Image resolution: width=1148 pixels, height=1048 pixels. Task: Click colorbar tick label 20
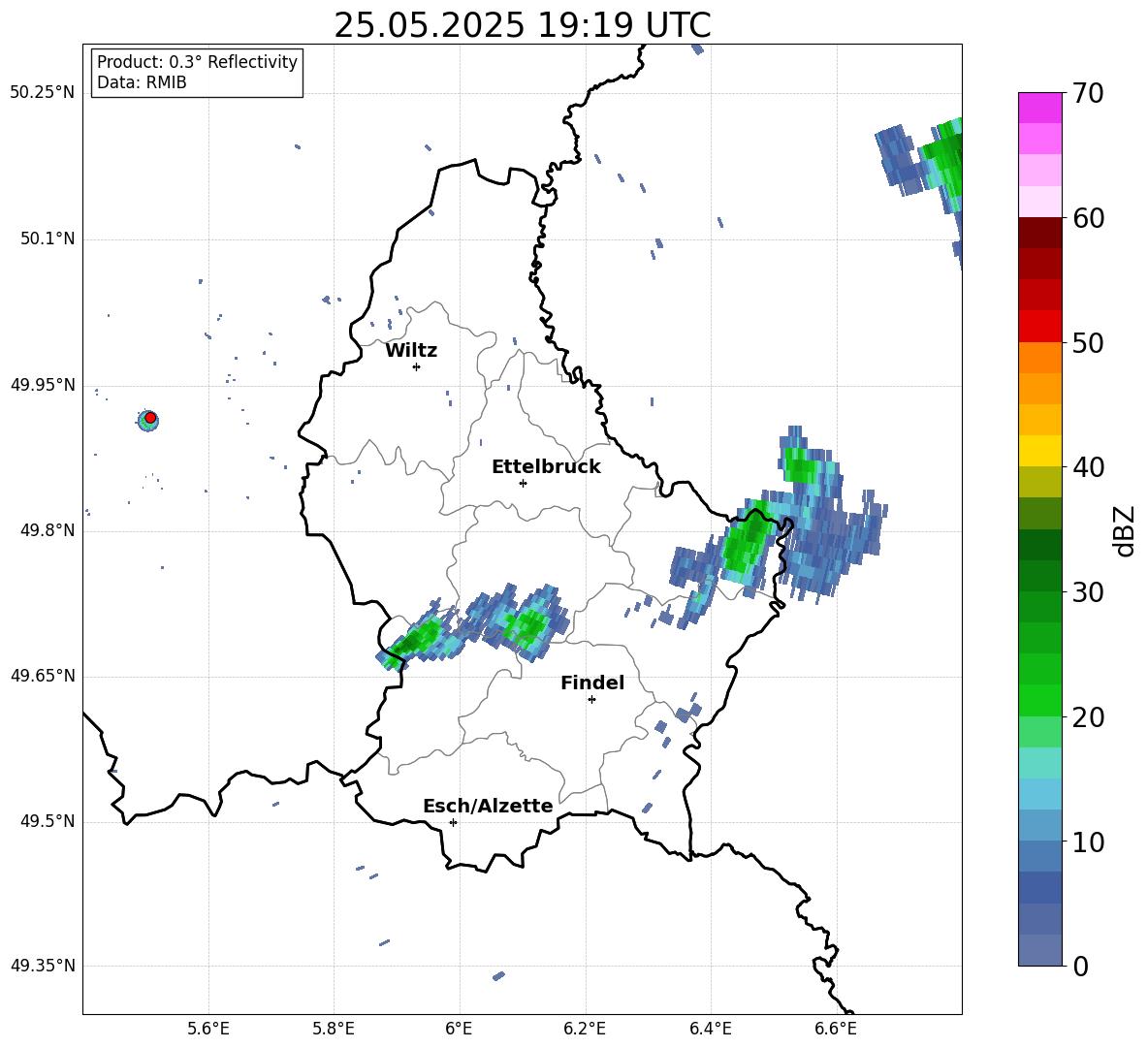(1088, 717)
